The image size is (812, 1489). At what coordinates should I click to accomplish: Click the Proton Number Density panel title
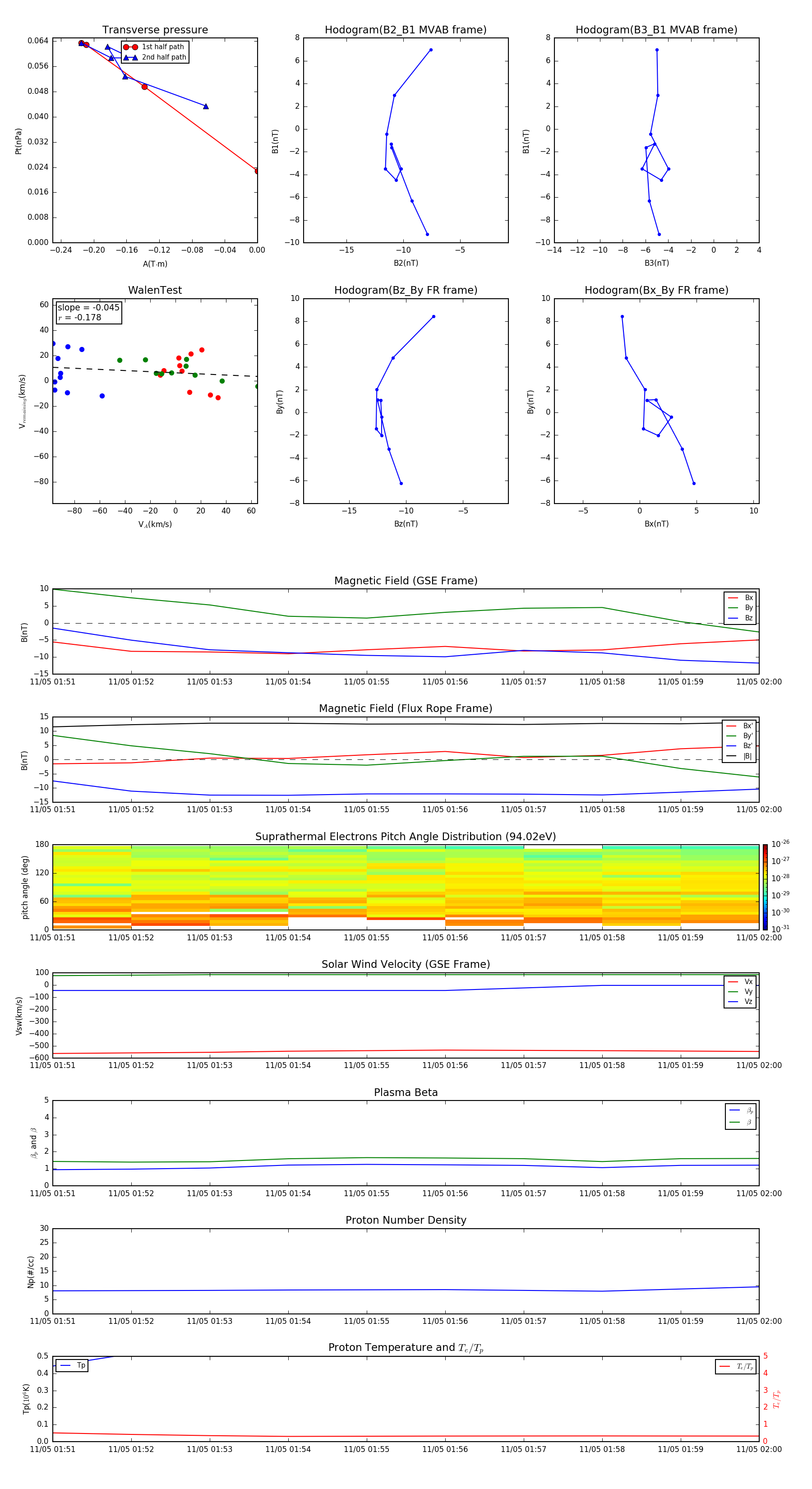pyautogui.click(x=406, y=1220)
